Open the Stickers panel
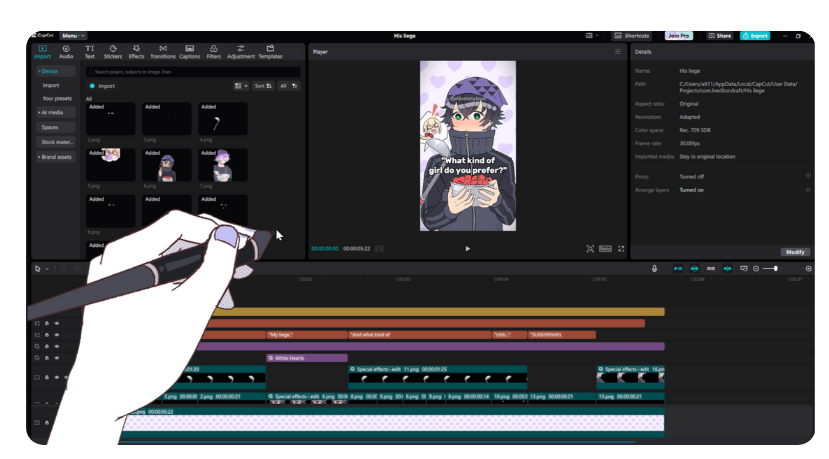 (113, 52)
